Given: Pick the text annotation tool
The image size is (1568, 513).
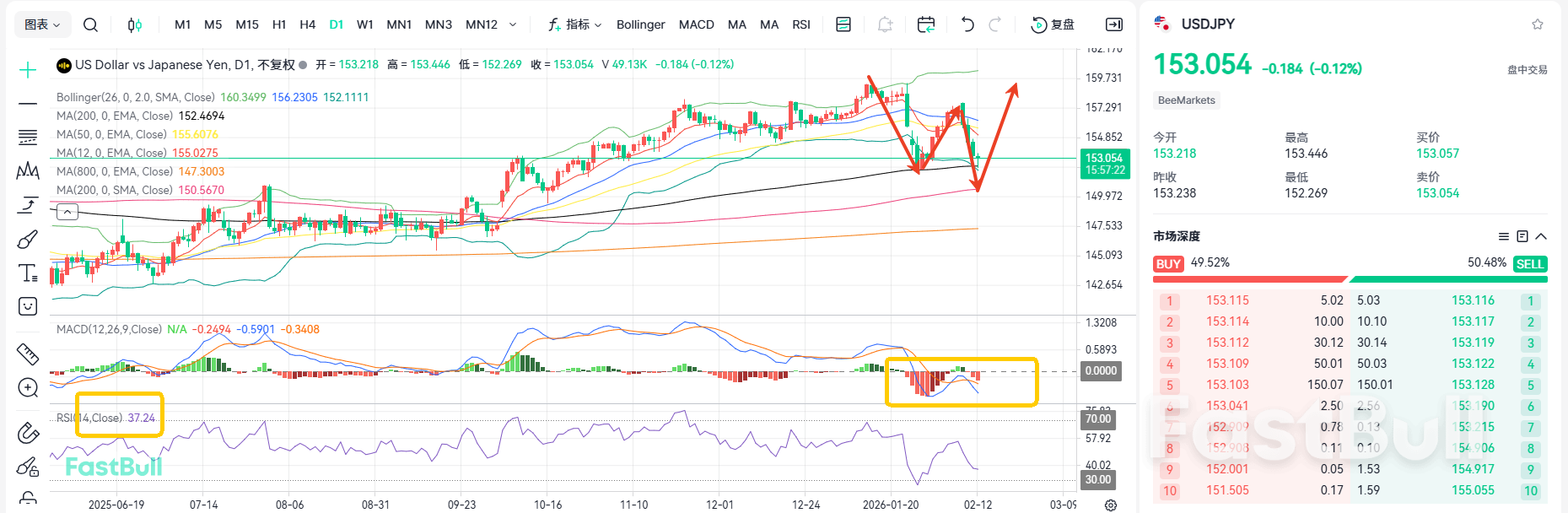Looking at the screenshot, I should [x=28, y=273].
